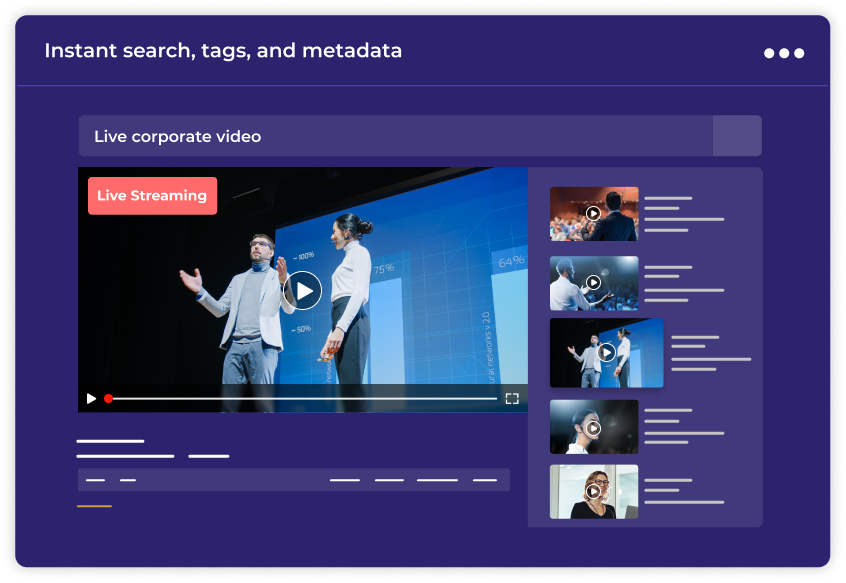Click the play icon in the player control bar
Screen dimensions: 846x583
click(91, 398)
